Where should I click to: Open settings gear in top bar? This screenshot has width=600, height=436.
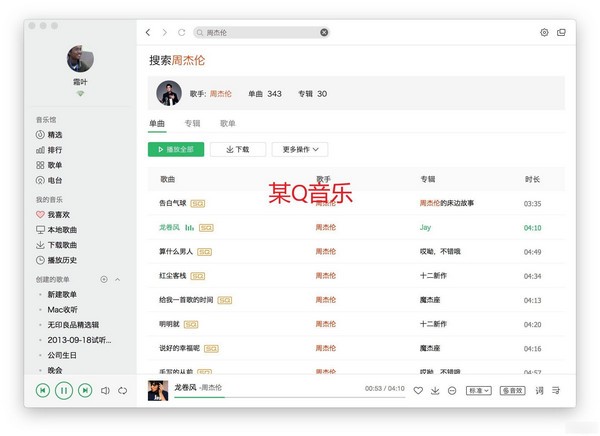(x=544, y=32)
